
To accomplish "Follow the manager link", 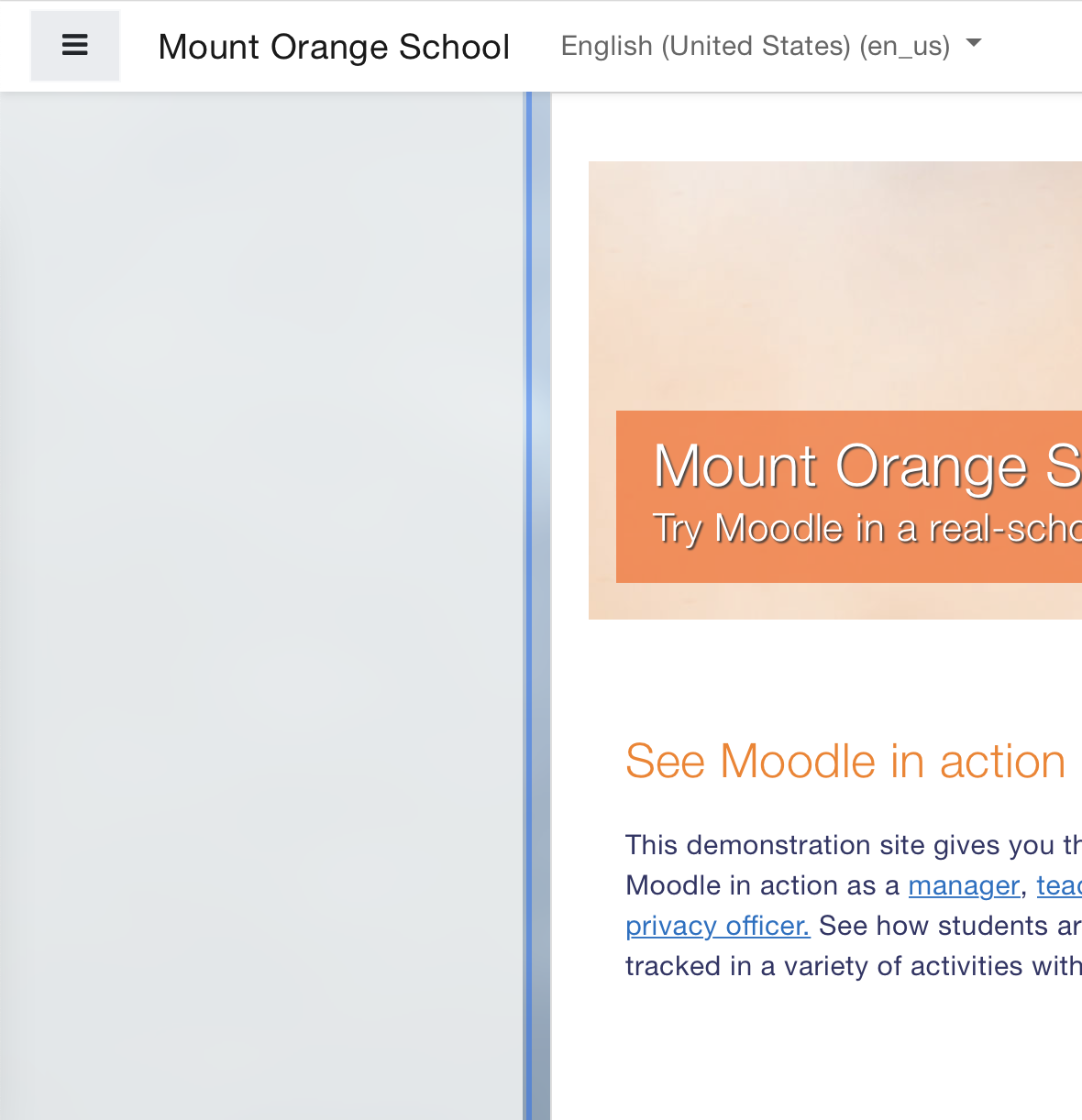I will [964, 885].
